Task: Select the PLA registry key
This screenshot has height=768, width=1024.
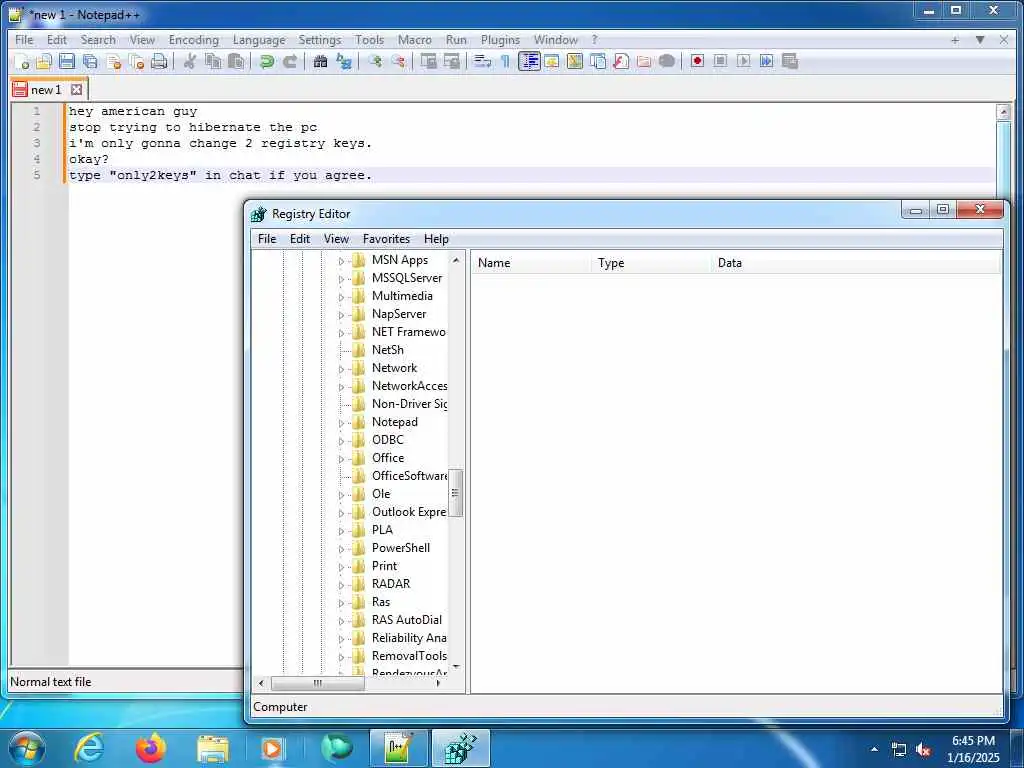Action: pyautogui.click(x=382, y=530)
